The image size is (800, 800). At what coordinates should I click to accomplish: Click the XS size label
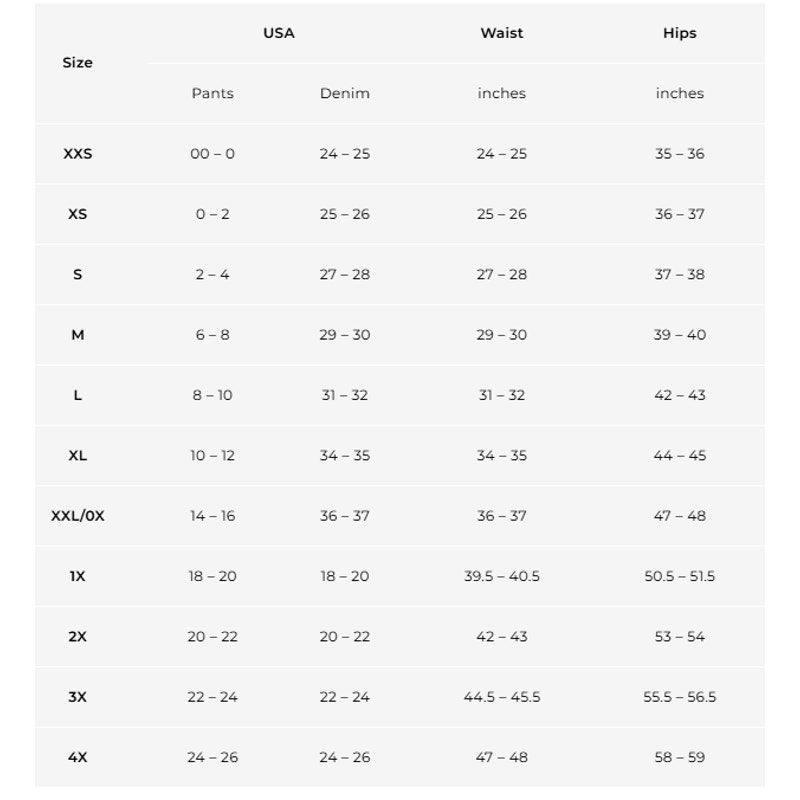click(78, 214)
